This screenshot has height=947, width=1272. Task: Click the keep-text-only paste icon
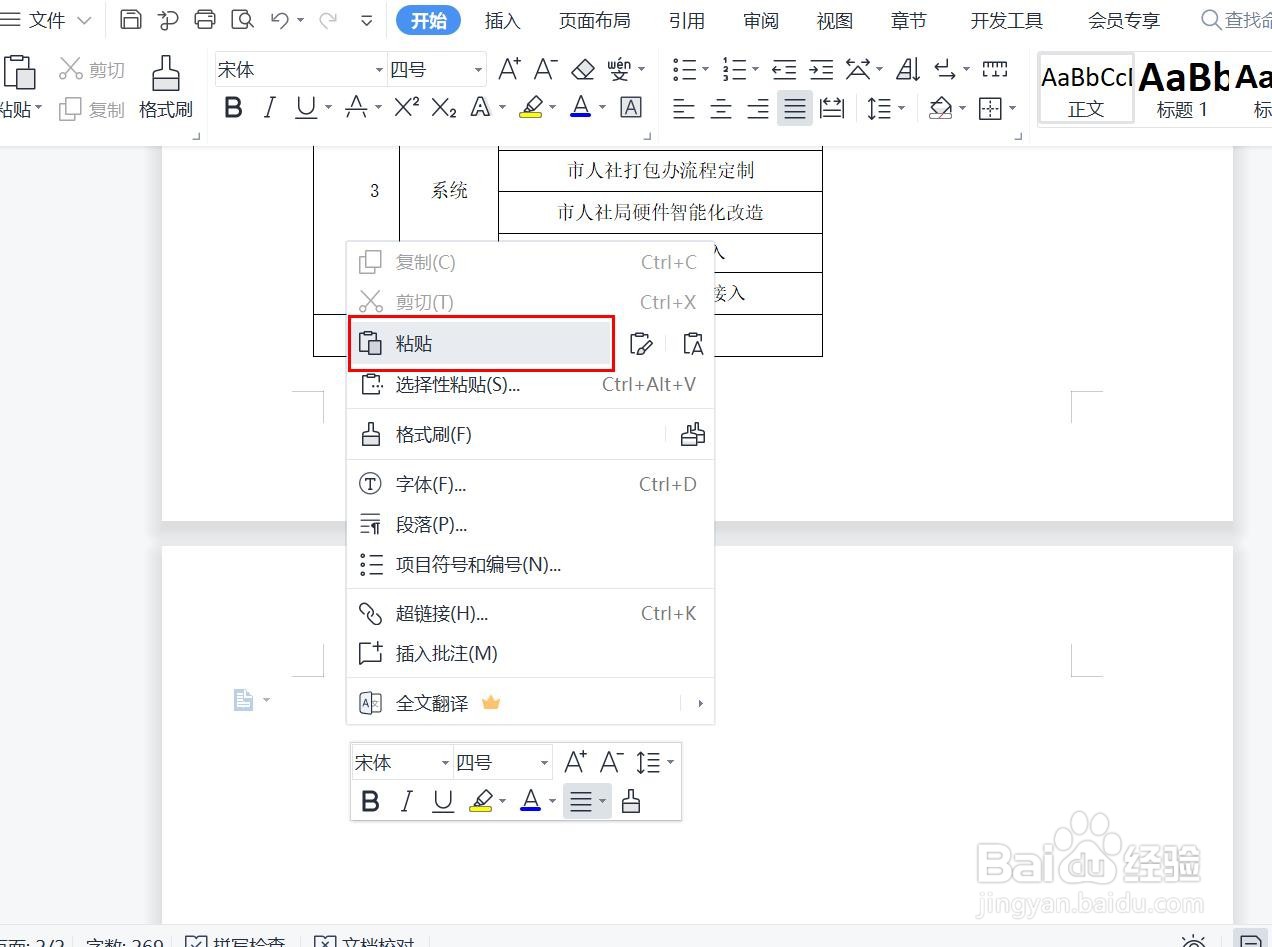tap(693, 344)
